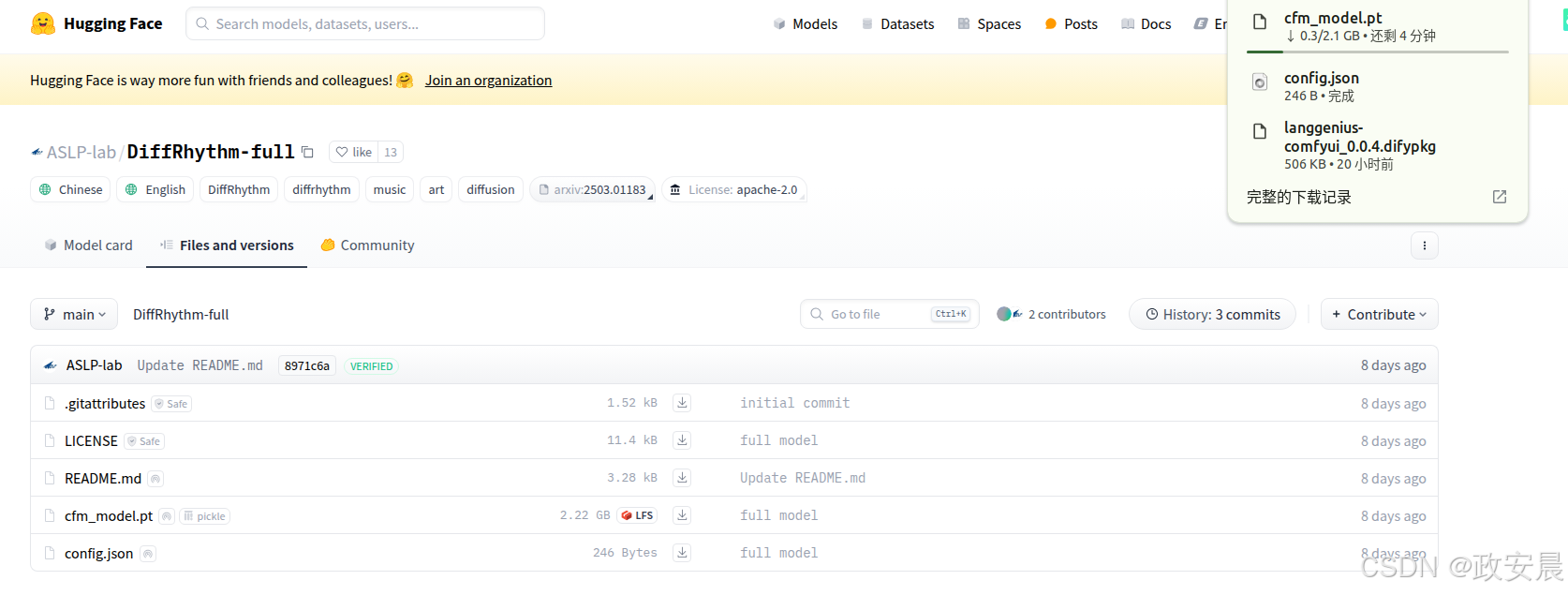
Task: Click the arxiv:2503.01183 tag
Action: click(592, 189)
